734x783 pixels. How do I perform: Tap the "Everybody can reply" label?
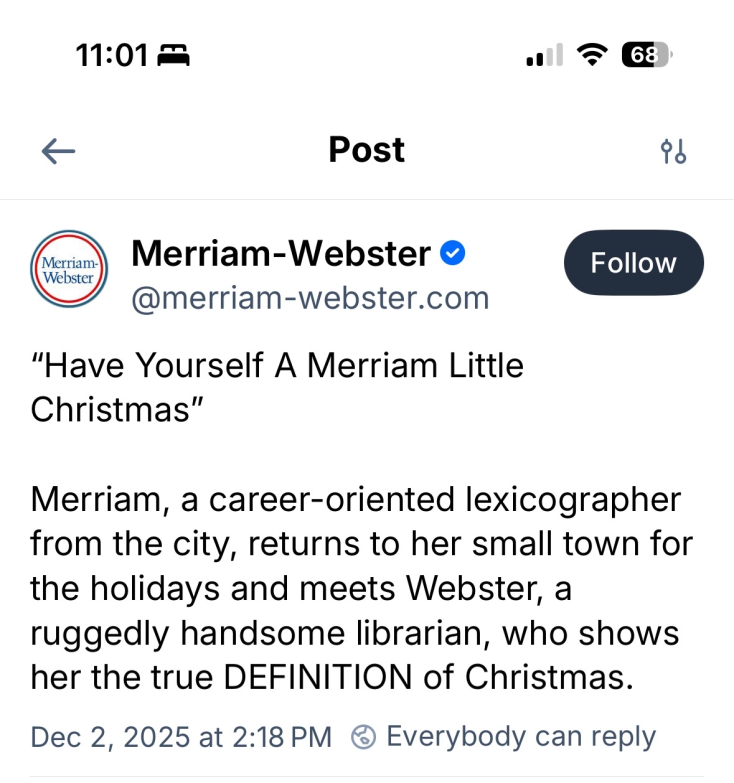pos(520,737)
